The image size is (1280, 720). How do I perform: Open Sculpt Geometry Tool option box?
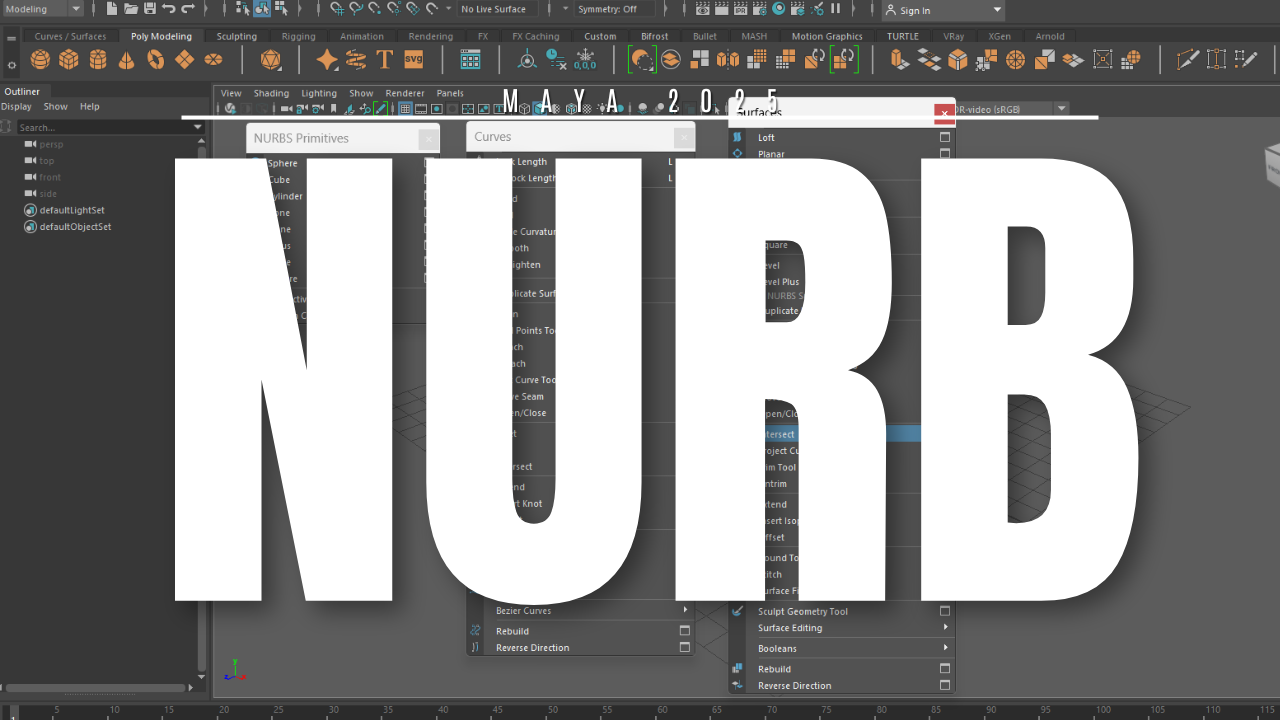[x=945, y=611]
